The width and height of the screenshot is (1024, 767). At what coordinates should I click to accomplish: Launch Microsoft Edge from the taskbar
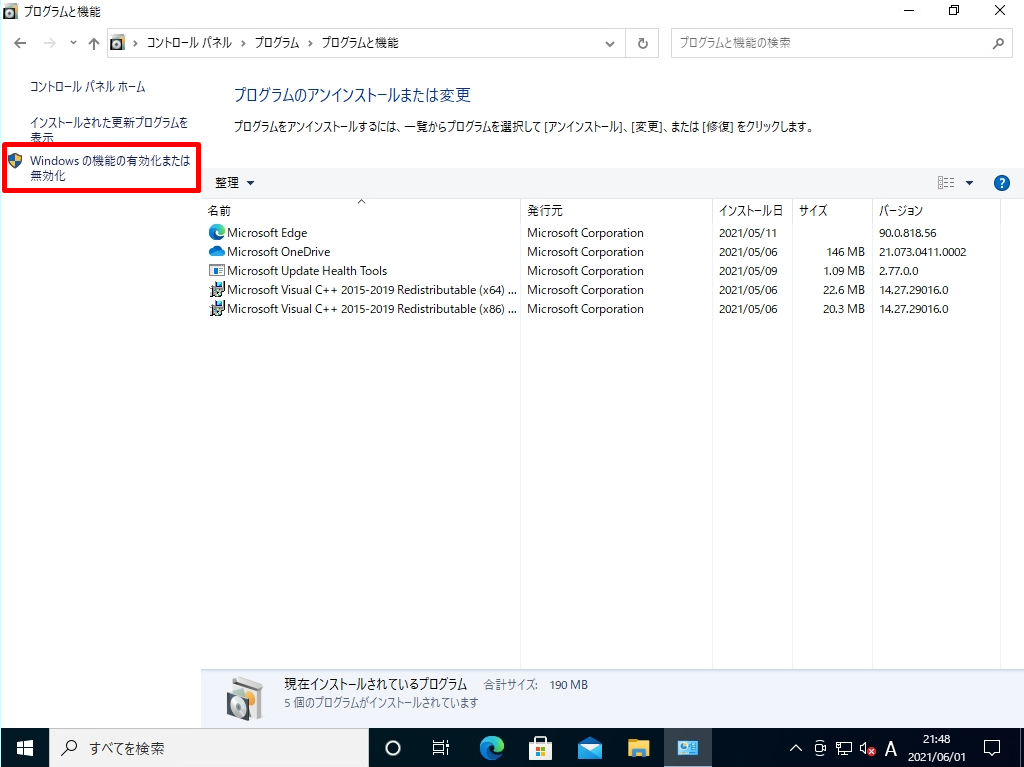pyautogui.click(x=492, y=747)
